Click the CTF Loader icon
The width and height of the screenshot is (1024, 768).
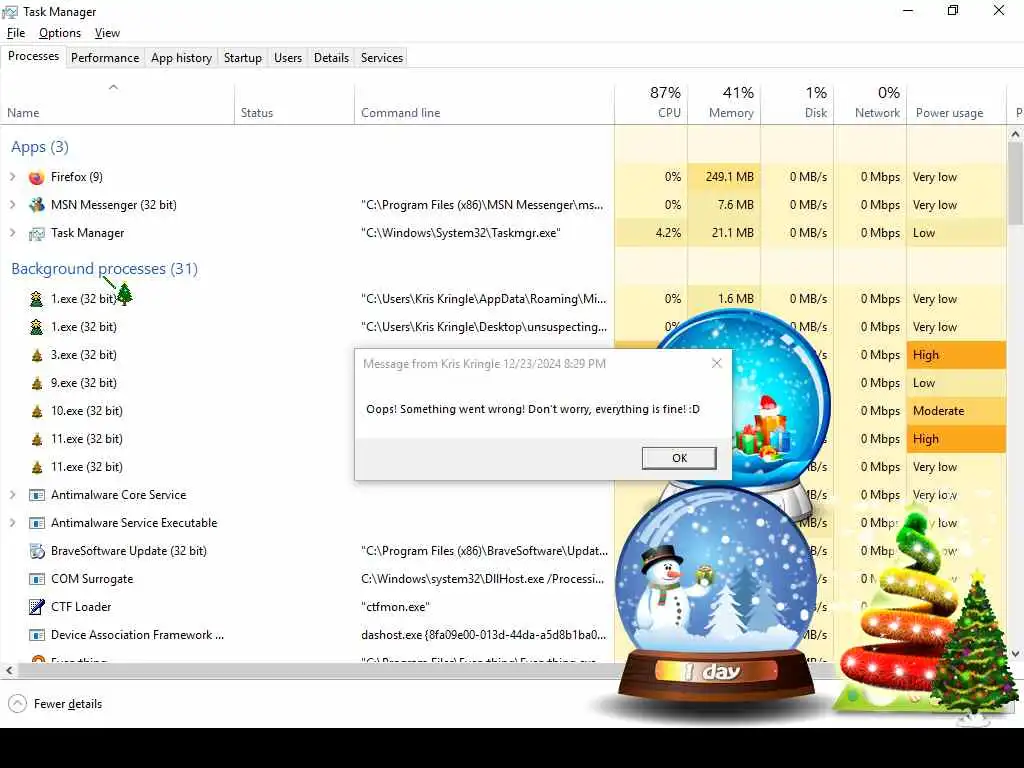pos(37,607)
